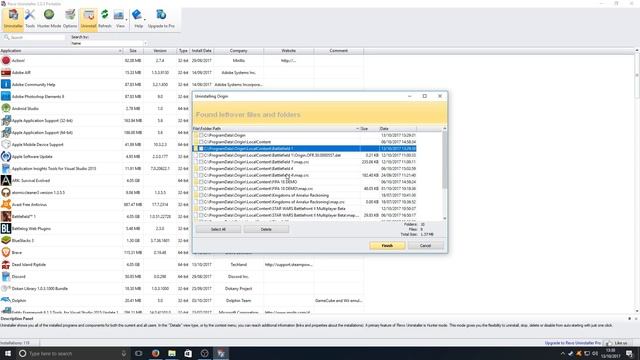This screenshot has width=640, height=360.
Task: Select the ARK Survival Evolved icon
Action: [6, 180]
